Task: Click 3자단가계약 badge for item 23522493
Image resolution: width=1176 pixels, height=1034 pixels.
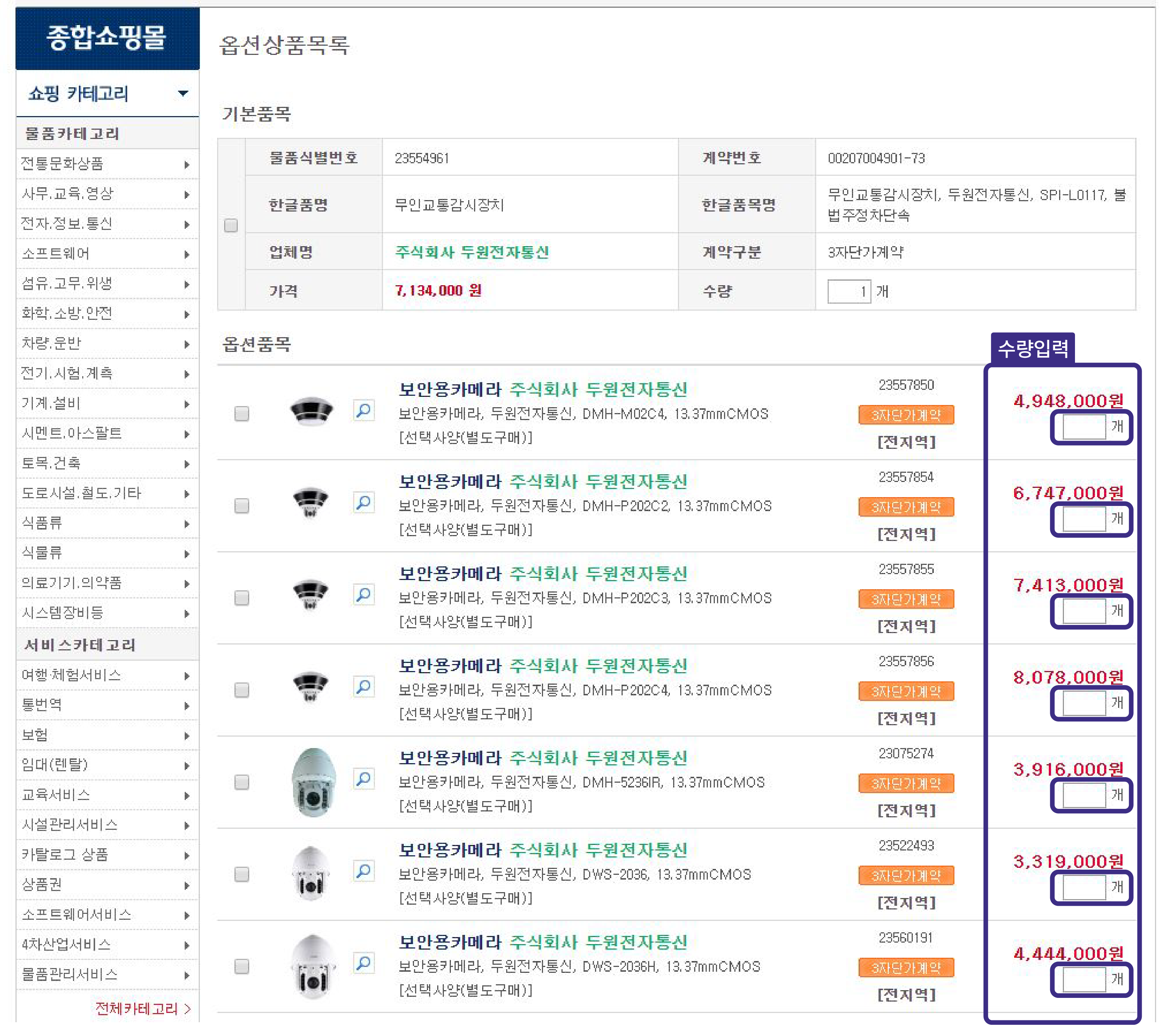Action: [x=905, y=875]
